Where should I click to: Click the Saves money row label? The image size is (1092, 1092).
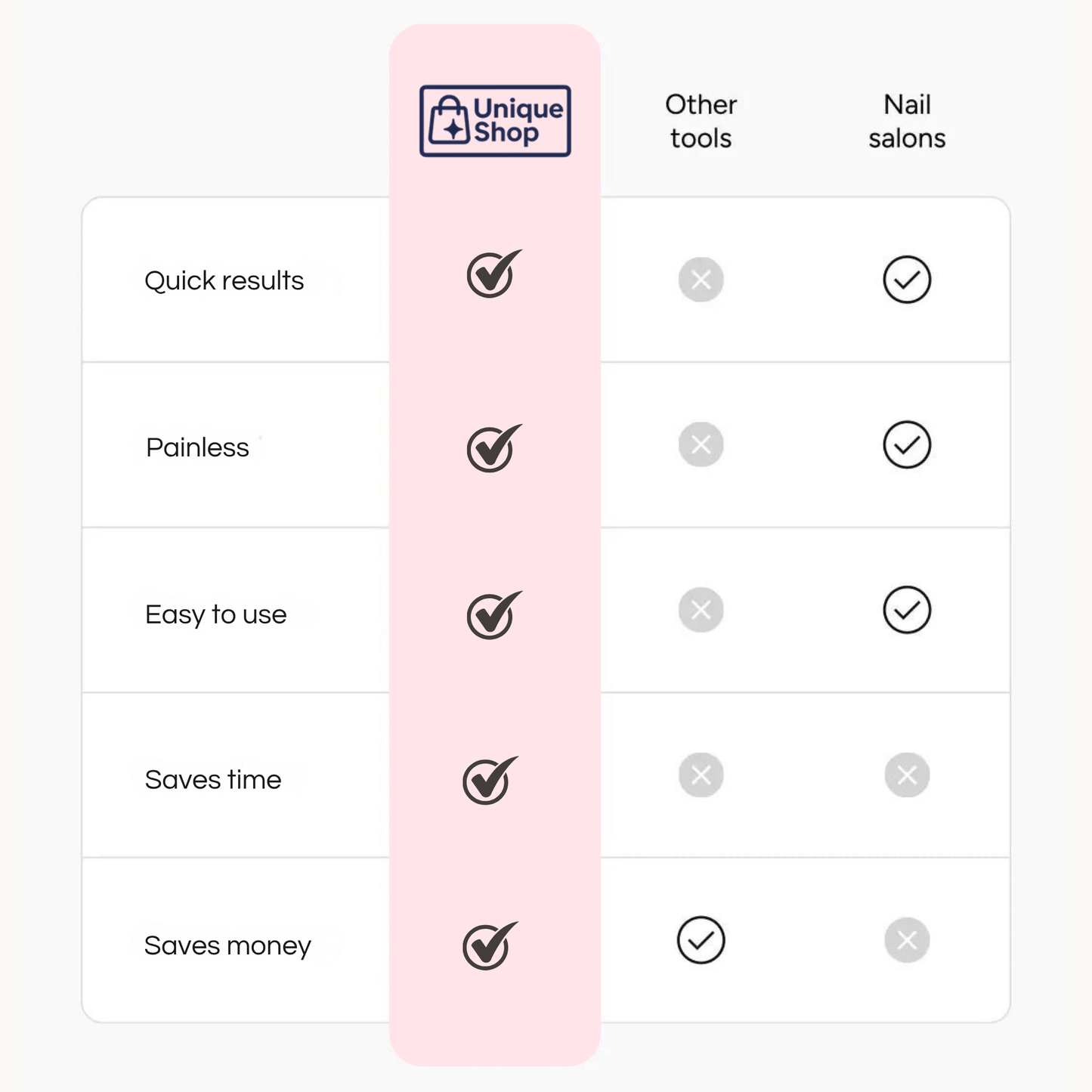(227, 946)
